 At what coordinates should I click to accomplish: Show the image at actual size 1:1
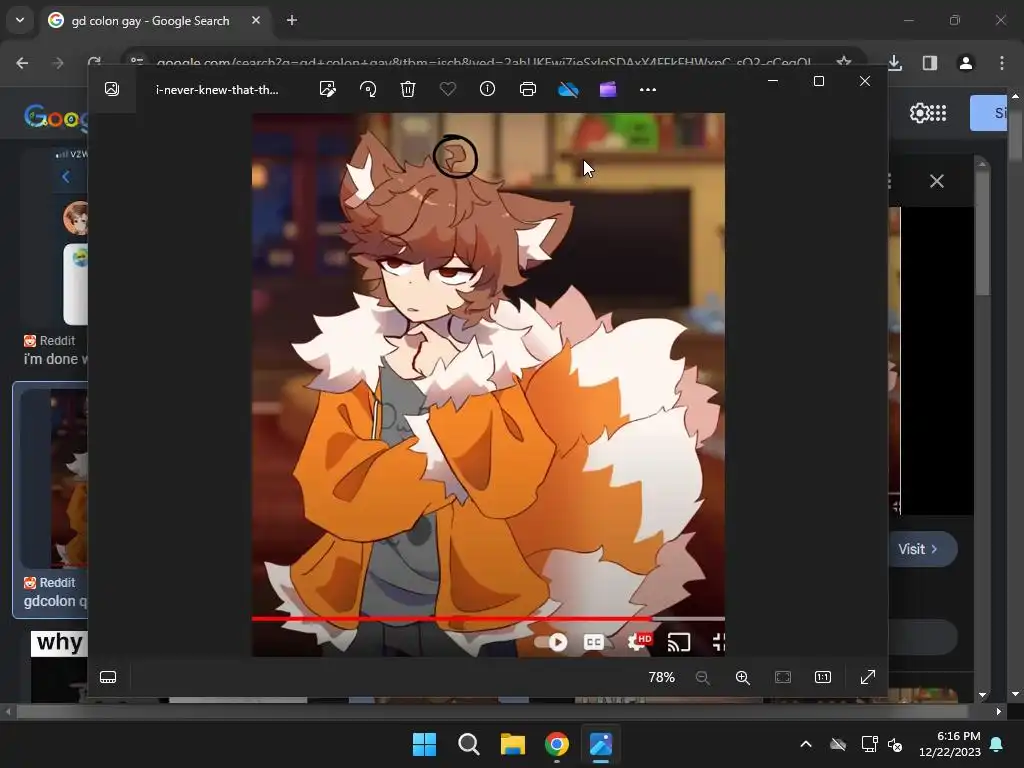(823, 677)
